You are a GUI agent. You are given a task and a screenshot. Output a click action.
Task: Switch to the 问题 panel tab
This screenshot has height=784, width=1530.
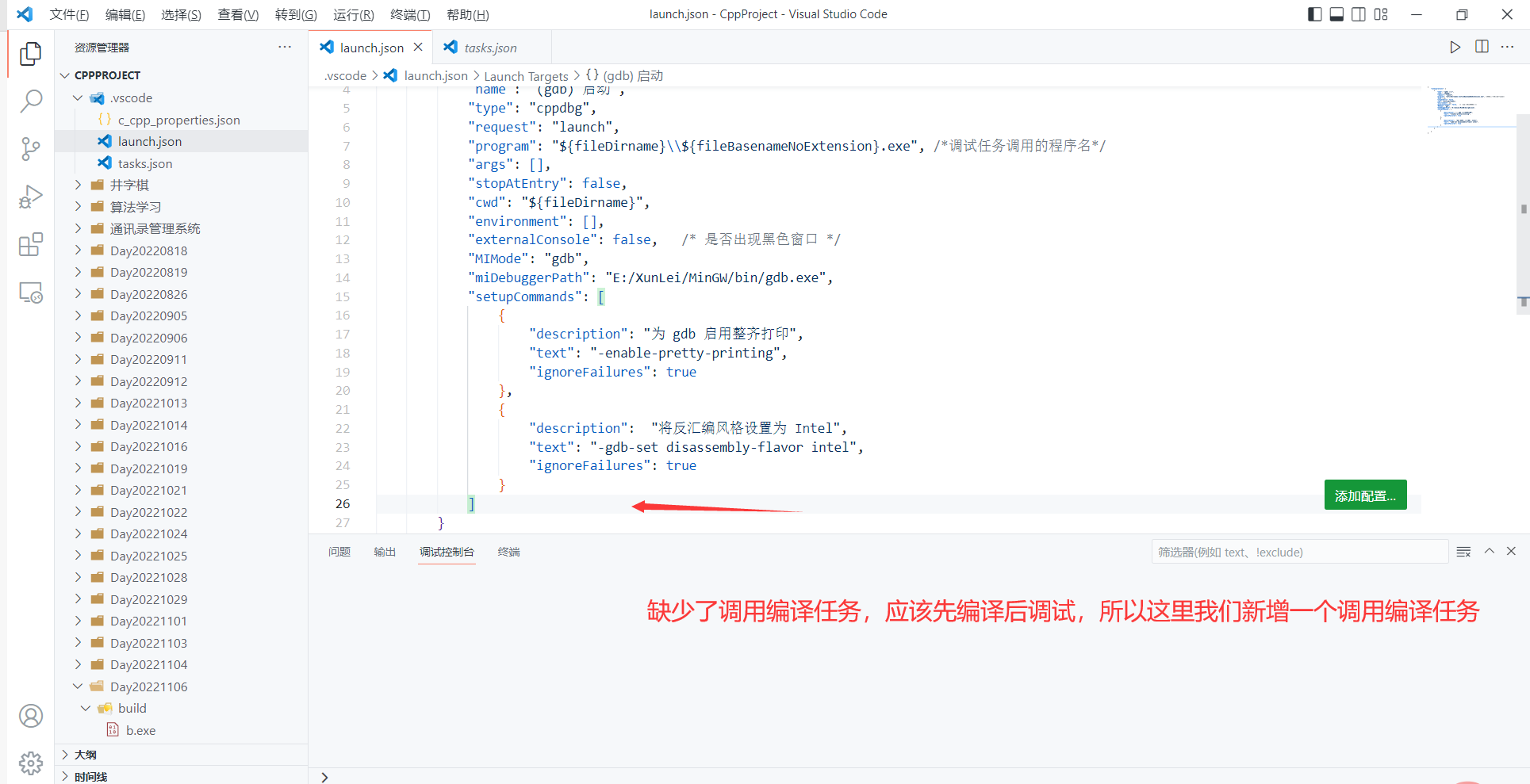[339, 552]
